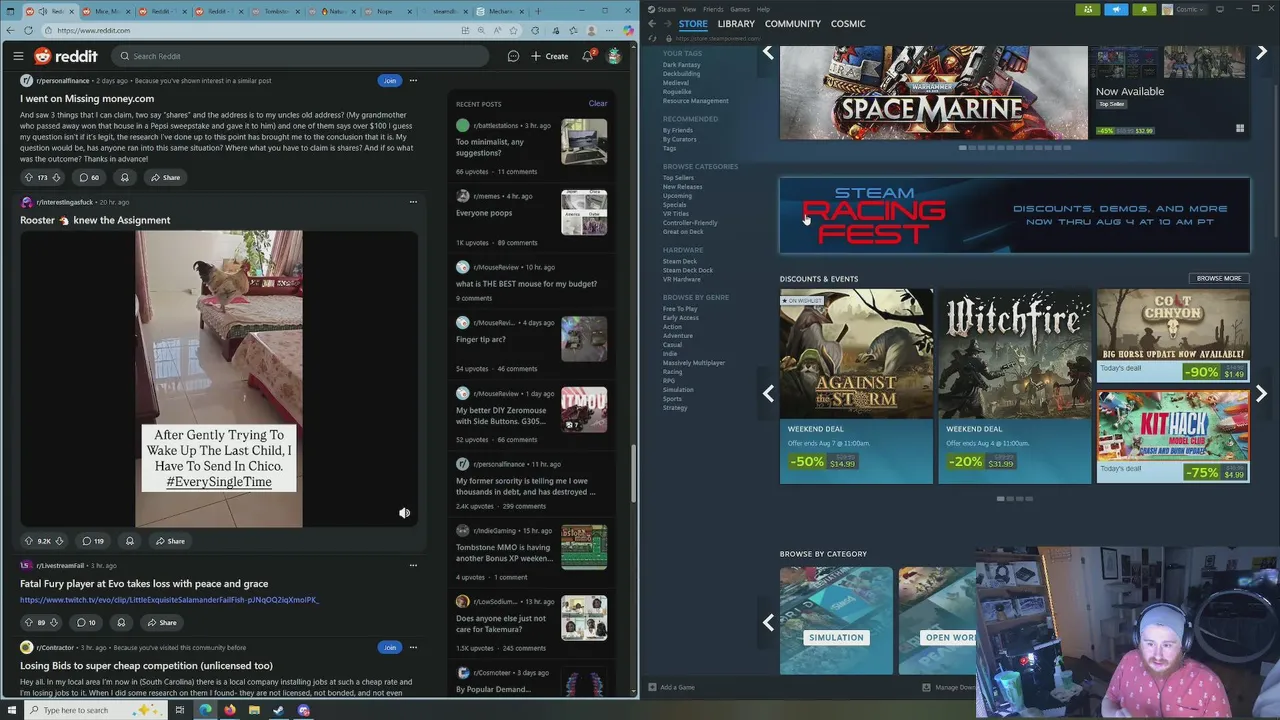Share the Rooster post
This screenshot has height=720, width=1280.
coord(169,541)
